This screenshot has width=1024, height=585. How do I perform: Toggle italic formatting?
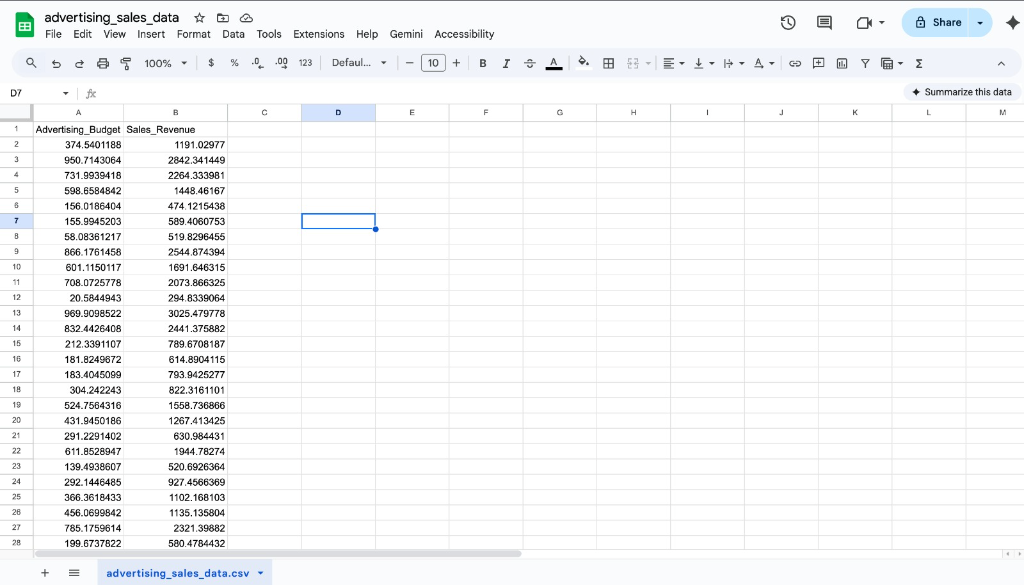506,63
